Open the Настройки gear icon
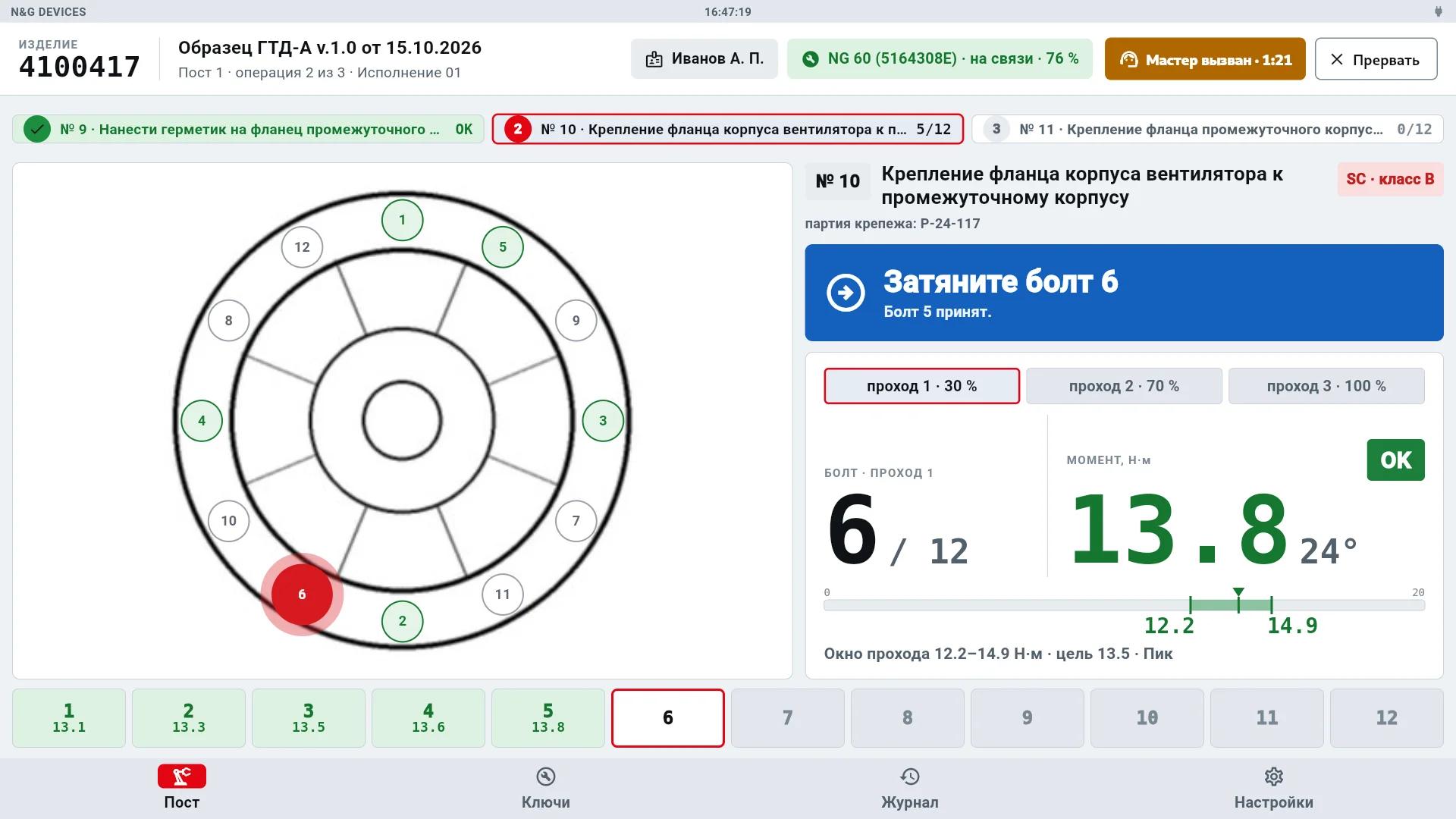This screenshot has height=819, width=1456. (1274, 777)
